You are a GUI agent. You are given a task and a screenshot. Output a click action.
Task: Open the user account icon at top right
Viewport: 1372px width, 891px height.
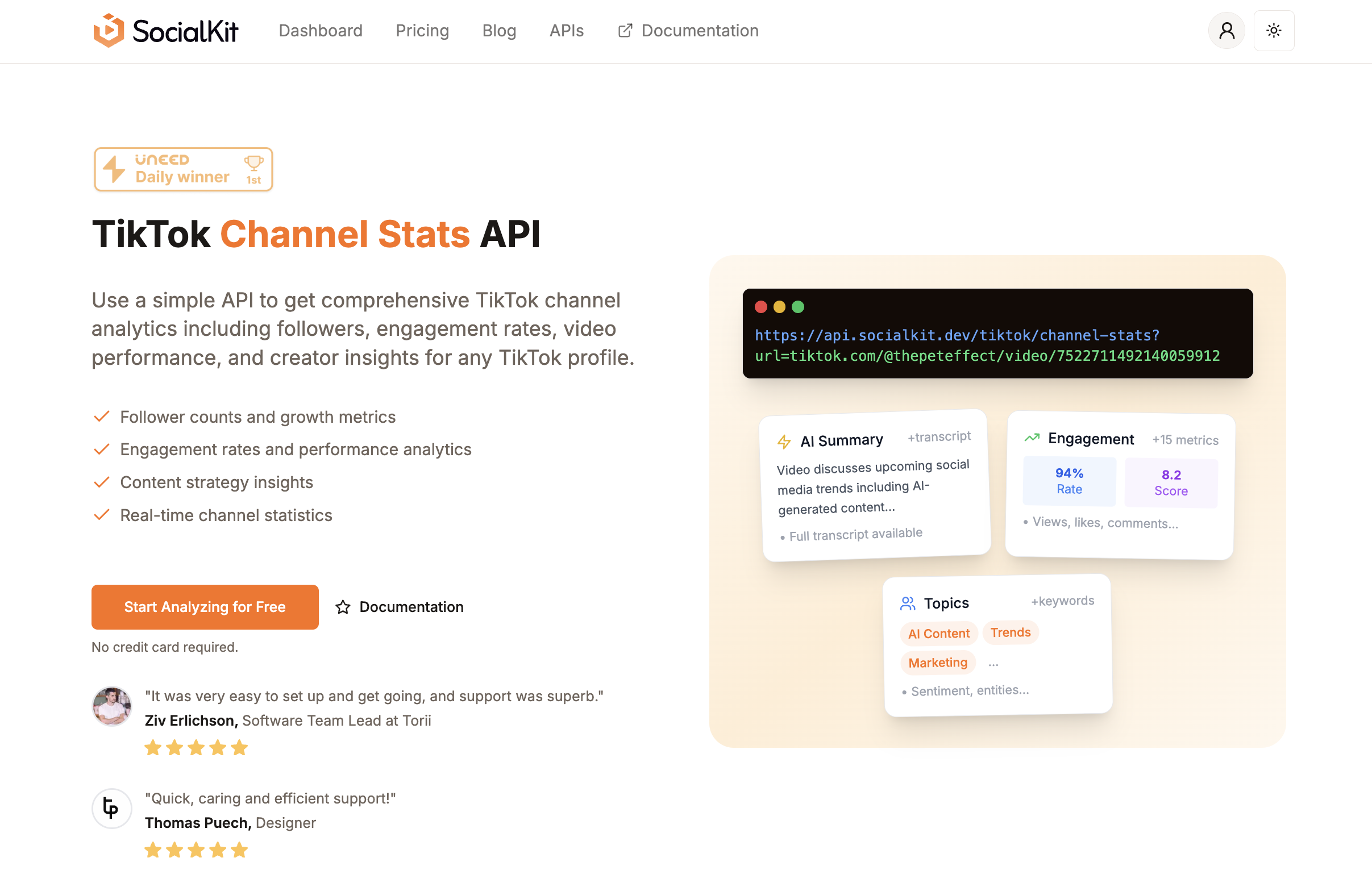pyautogui.click(x=1226, y=30)
